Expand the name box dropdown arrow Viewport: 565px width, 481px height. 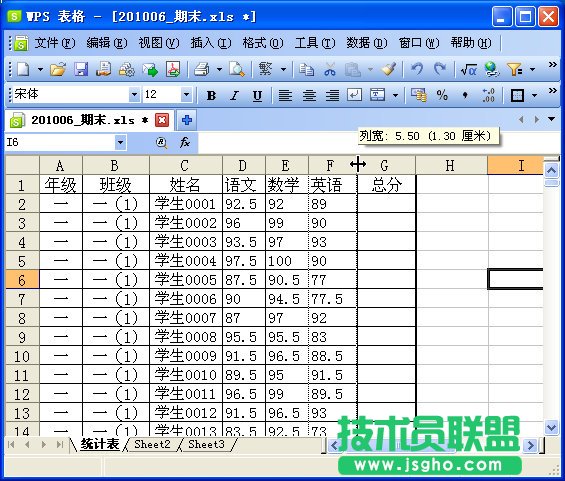(x=120, y=143)
